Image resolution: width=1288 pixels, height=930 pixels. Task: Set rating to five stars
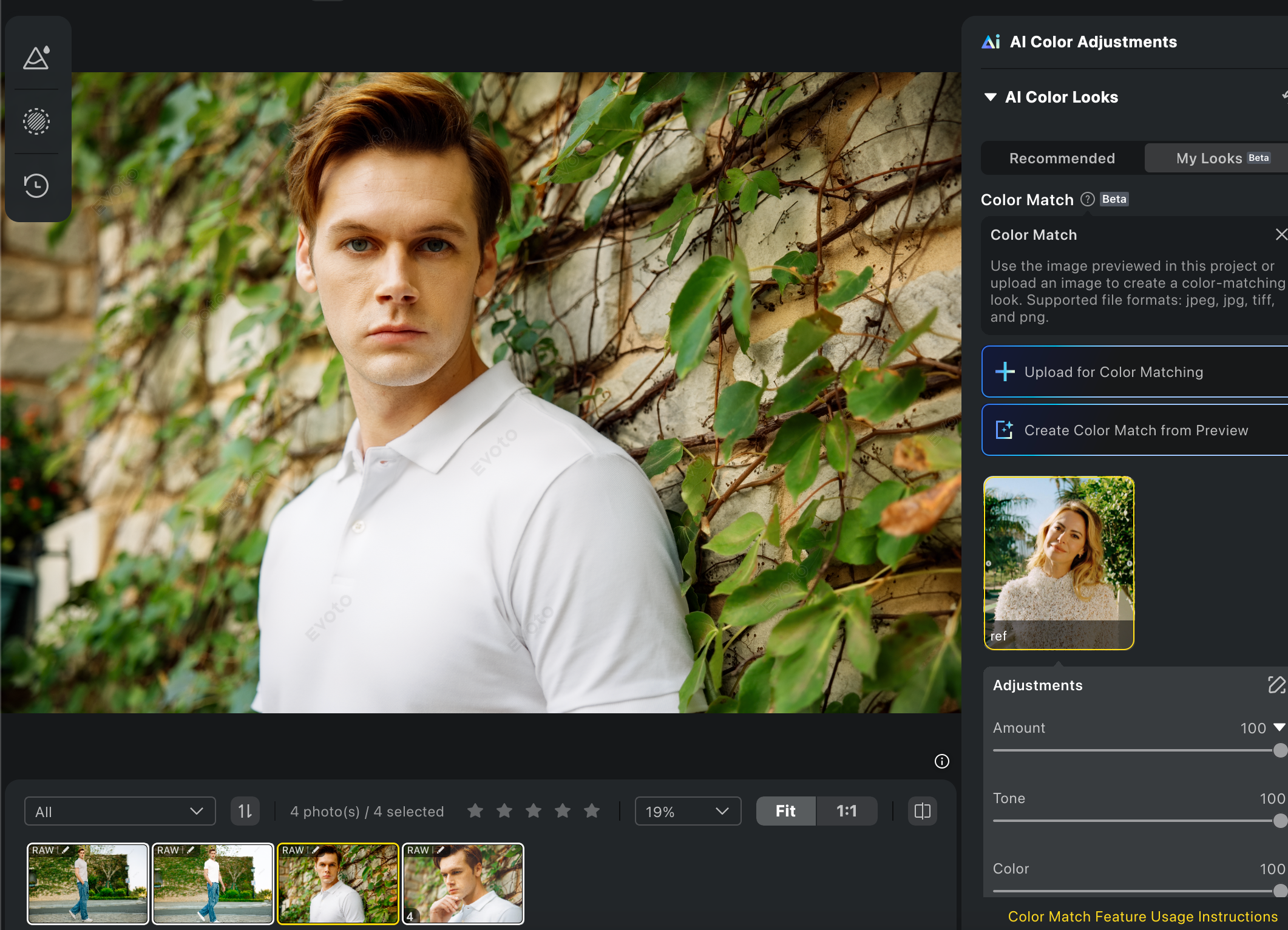point(592,810)
